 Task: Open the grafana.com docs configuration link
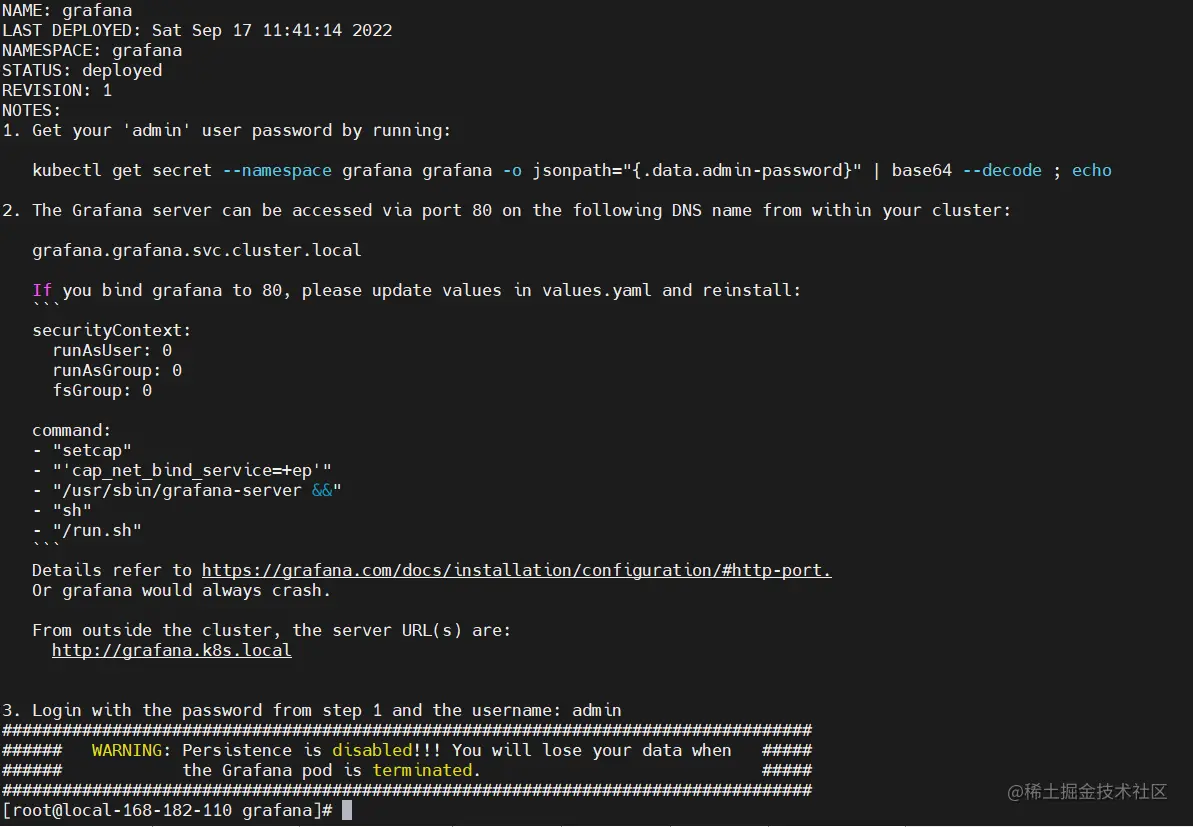coord(517,570)
